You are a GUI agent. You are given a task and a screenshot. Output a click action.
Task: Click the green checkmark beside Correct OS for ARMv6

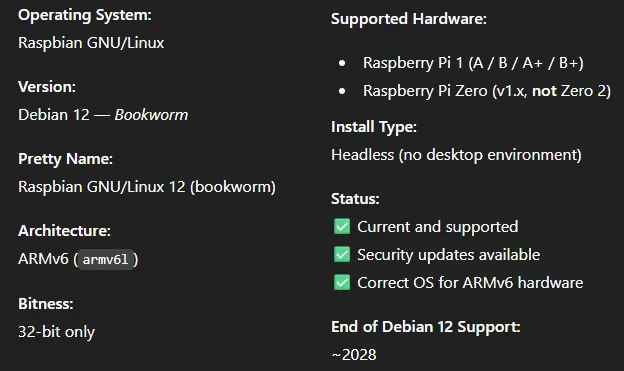342,282
